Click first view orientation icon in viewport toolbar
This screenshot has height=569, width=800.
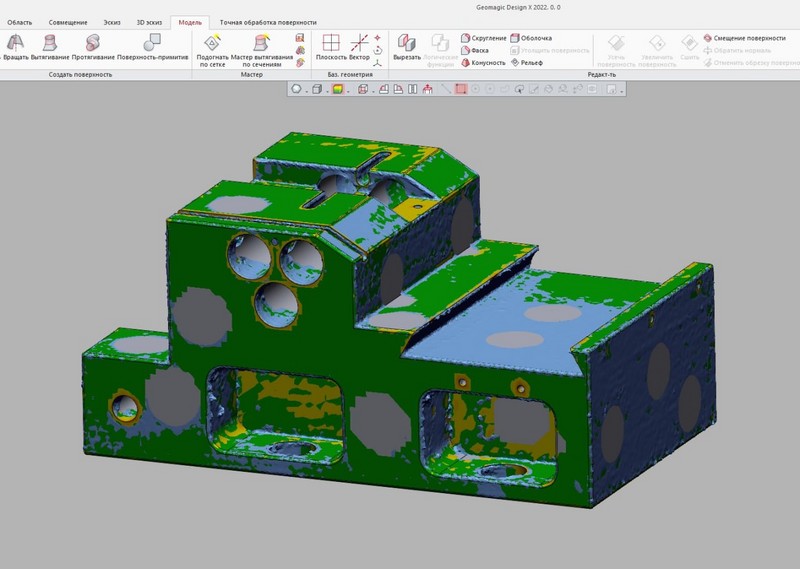384,89
